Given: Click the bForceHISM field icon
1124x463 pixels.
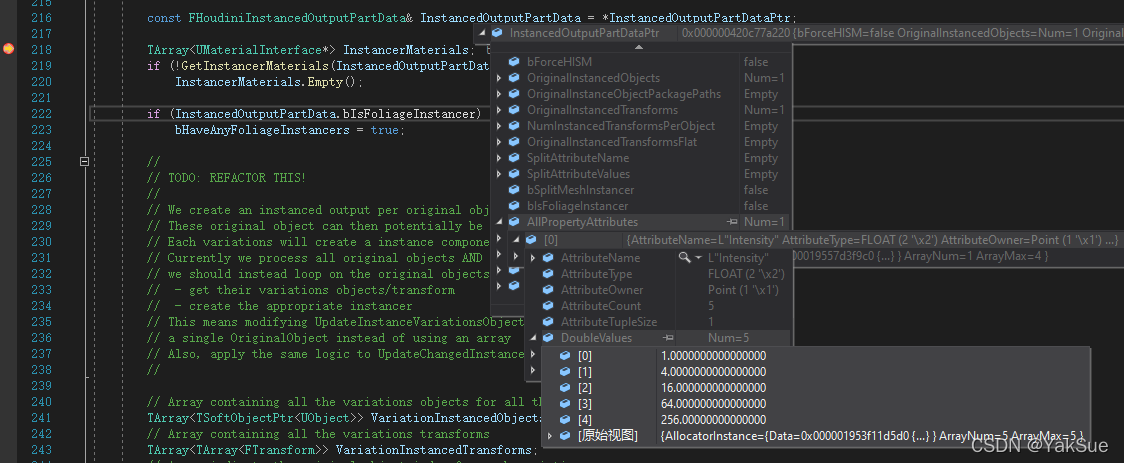Looking at the screenshot, I should 514,62.
